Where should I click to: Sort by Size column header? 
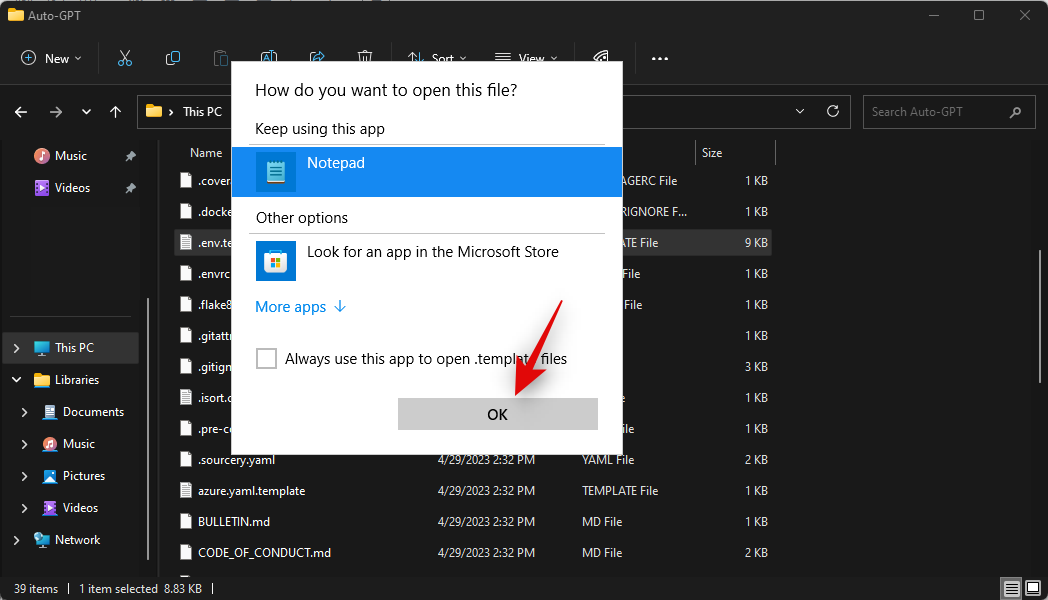click(x=712, y=153)
